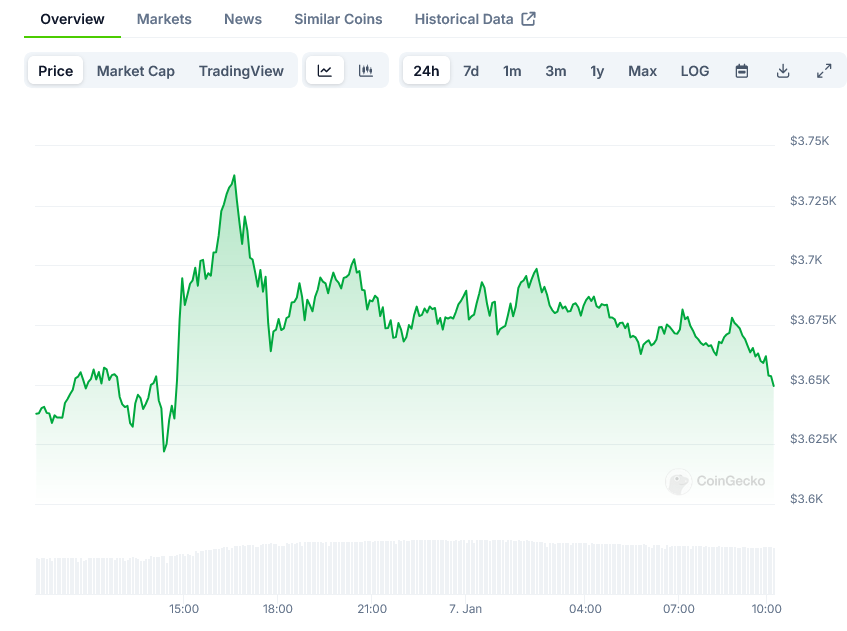Show the Max time range
847x631 pixels.
pyautogui.click(x=642, y=71)
